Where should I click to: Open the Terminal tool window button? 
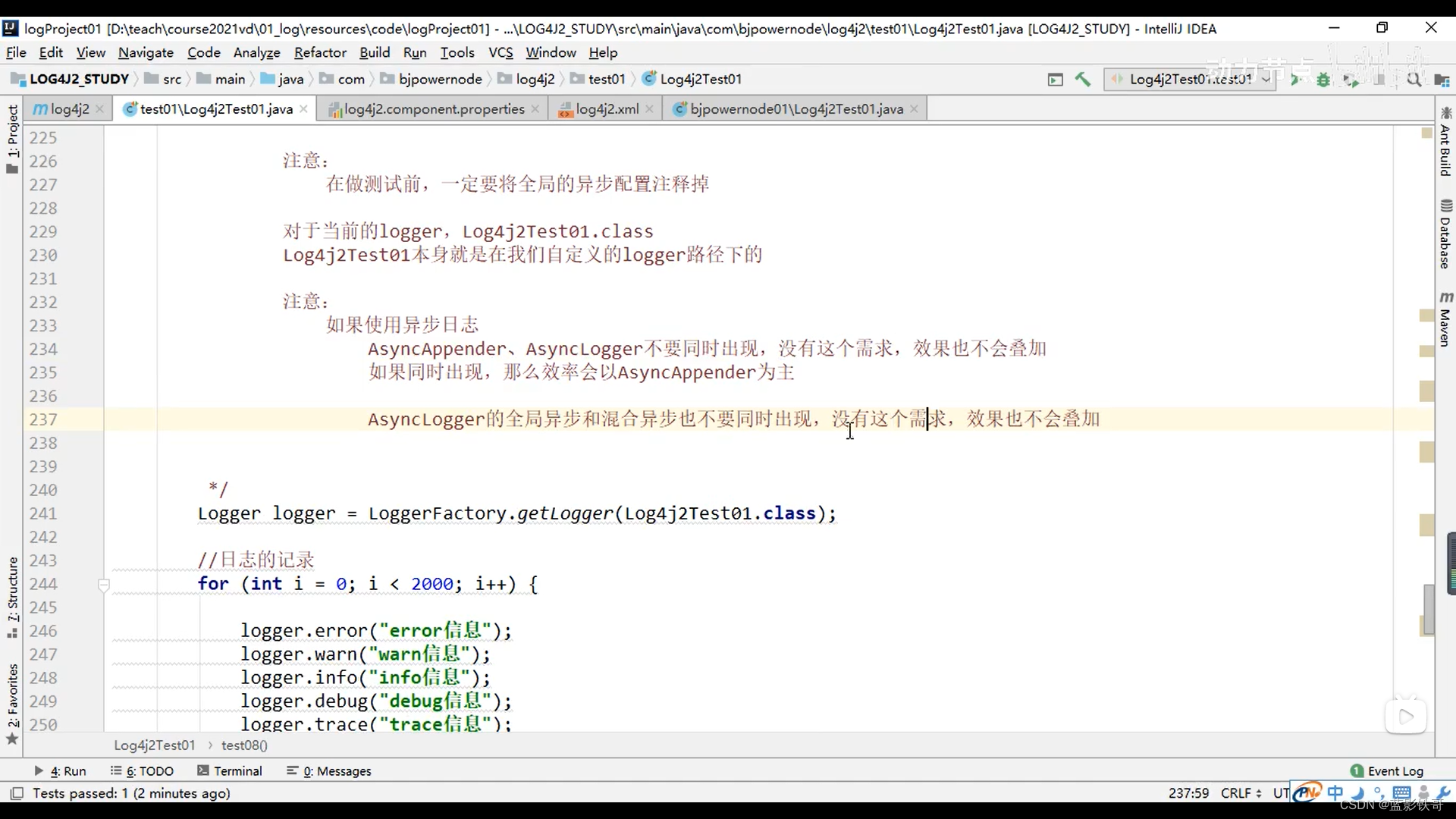(230, 770)
